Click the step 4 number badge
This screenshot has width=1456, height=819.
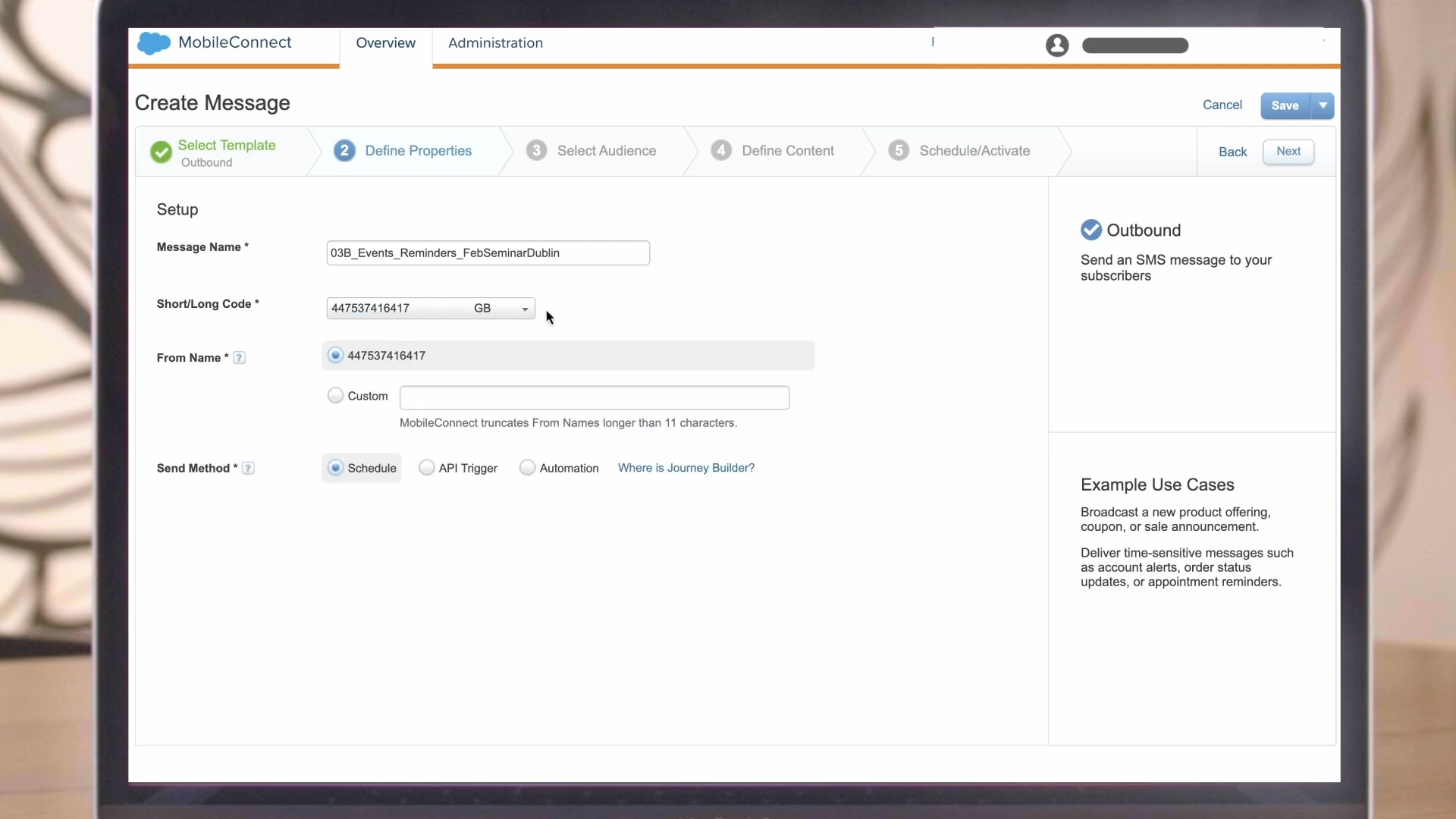(x=721, y=151)
